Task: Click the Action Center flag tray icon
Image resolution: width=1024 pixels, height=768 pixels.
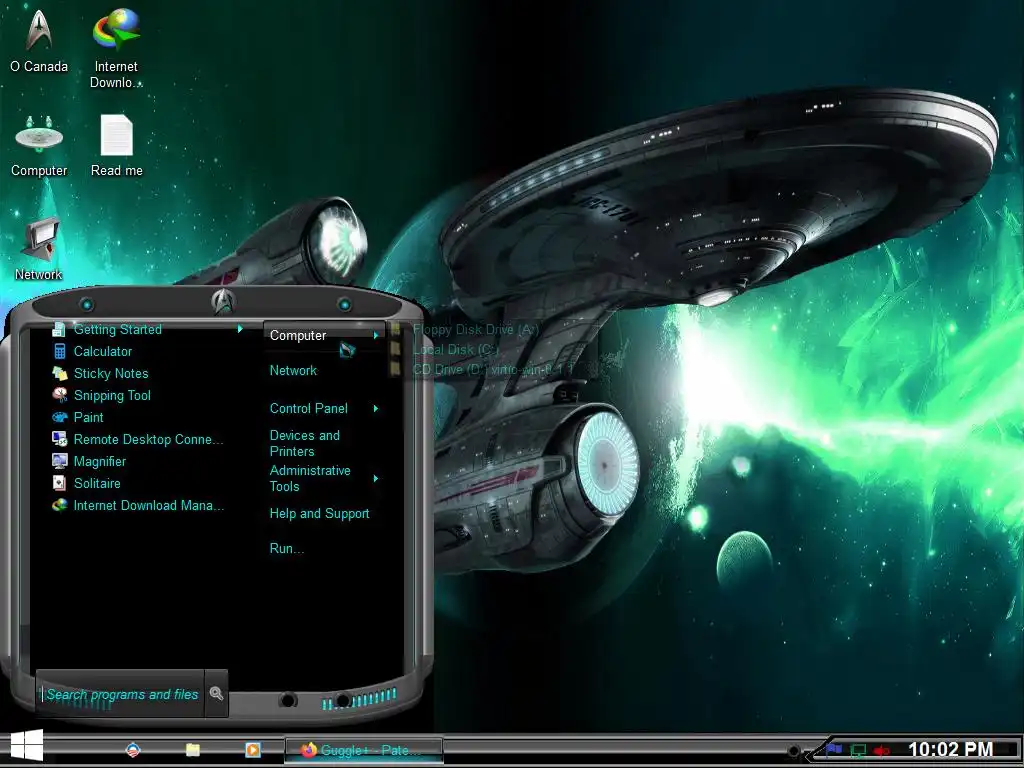Action: click(834, 750)
